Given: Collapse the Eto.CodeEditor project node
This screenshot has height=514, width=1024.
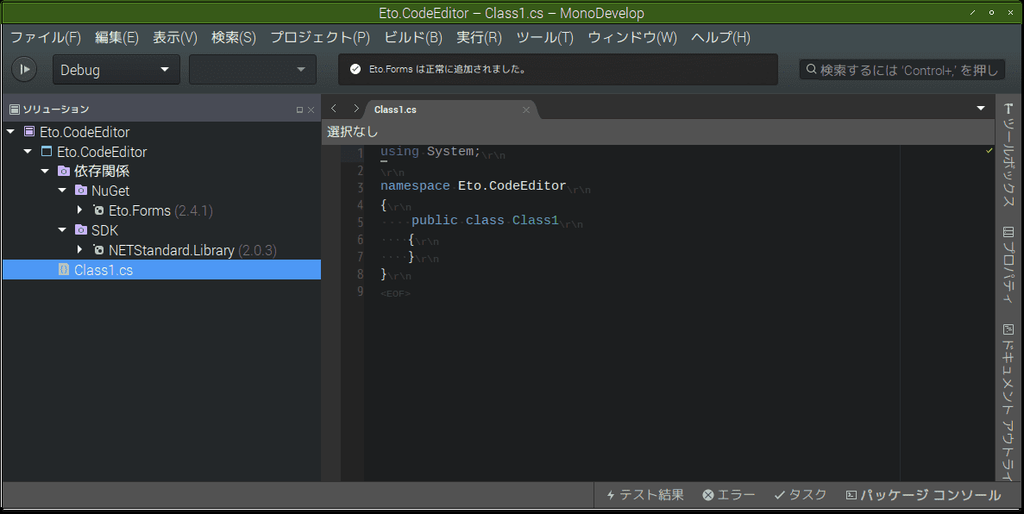Looking at the screenshot, I should point(27,152).
